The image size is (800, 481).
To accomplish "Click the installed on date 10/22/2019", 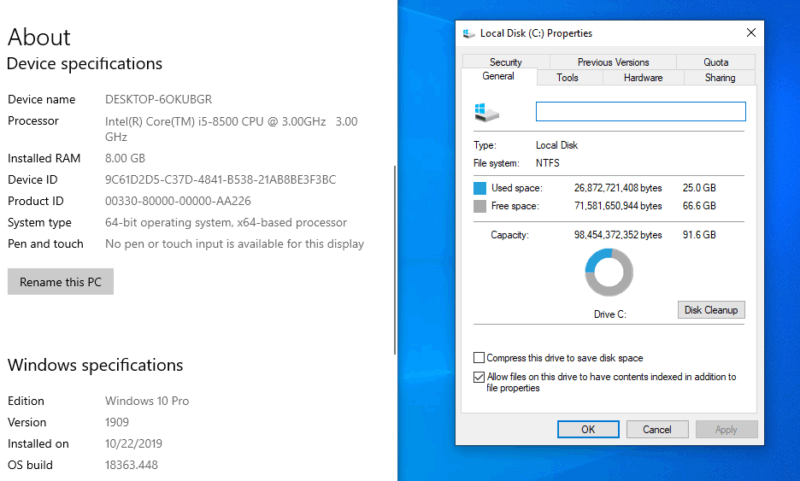I will pos(134,444).
